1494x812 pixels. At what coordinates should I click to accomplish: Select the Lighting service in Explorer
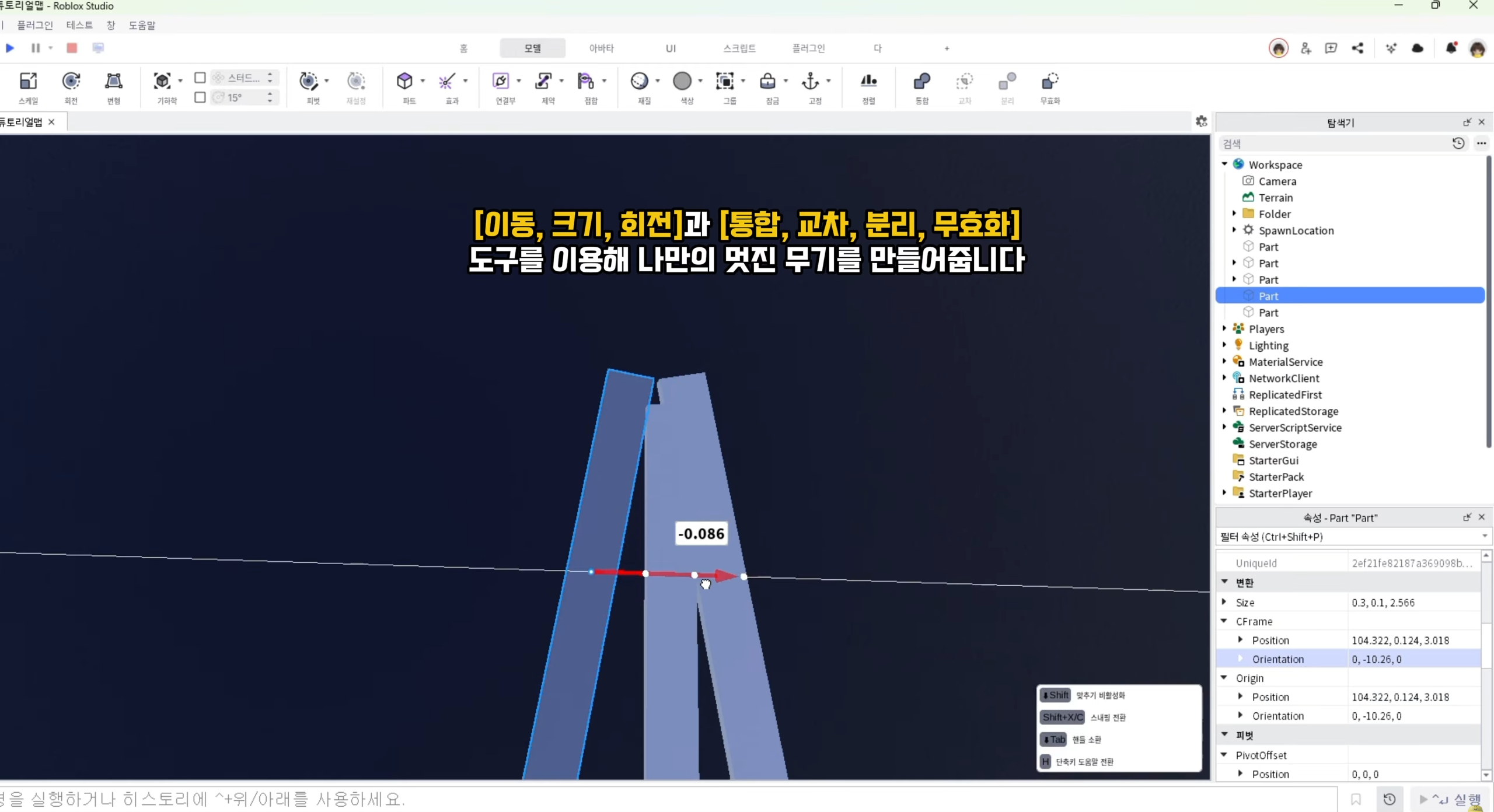[1268, 345]
